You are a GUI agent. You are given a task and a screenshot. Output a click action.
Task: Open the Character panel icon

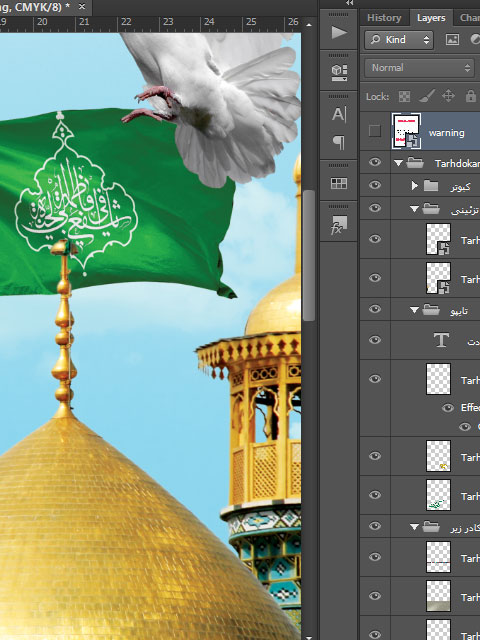(x=339, y=114)
